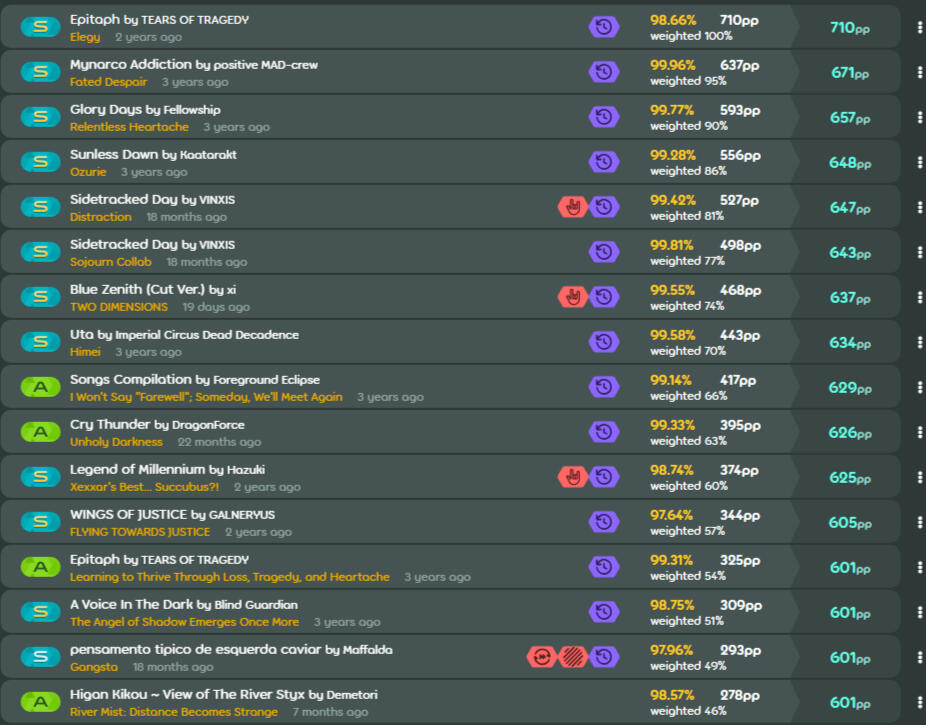
Task: Open the three-dot menu for Songs Compilation
Action: click(x=919, y=387)
